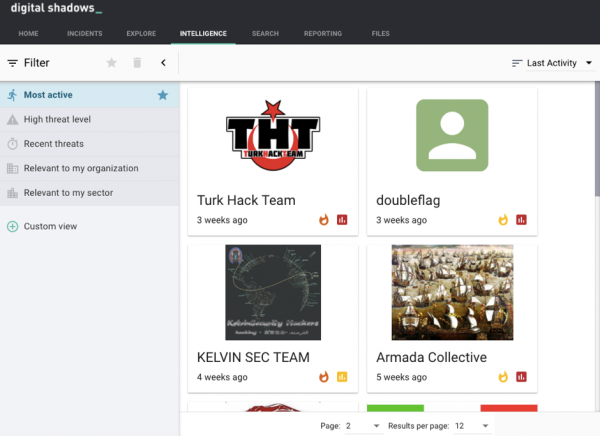Open the Armada Collective ships image
The image size is (600, 436).
[x=452, y=292]
